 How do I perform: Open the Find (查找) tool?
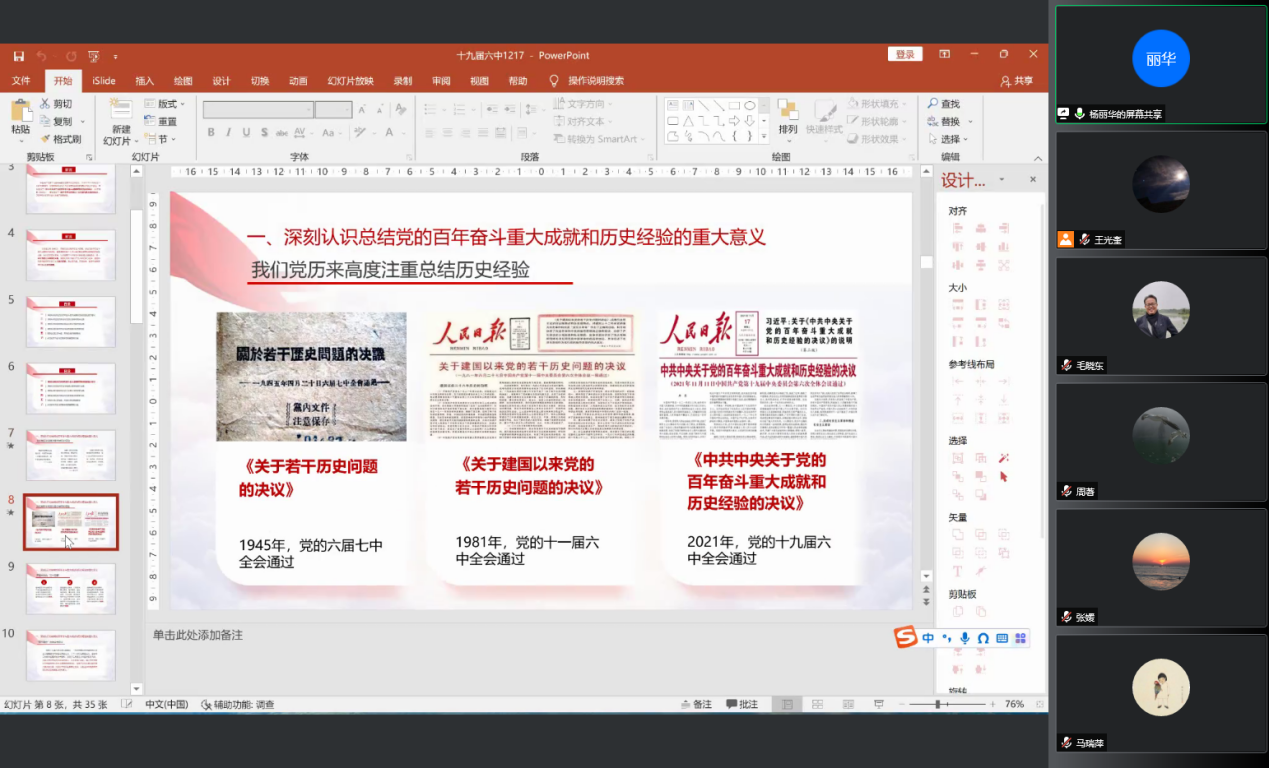click(x=942, y=104)
